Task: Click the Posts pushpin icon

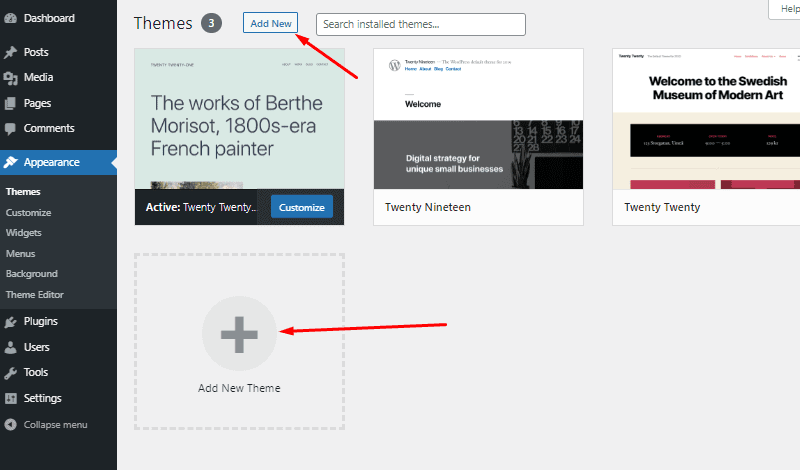Action: tap(10, 52)
